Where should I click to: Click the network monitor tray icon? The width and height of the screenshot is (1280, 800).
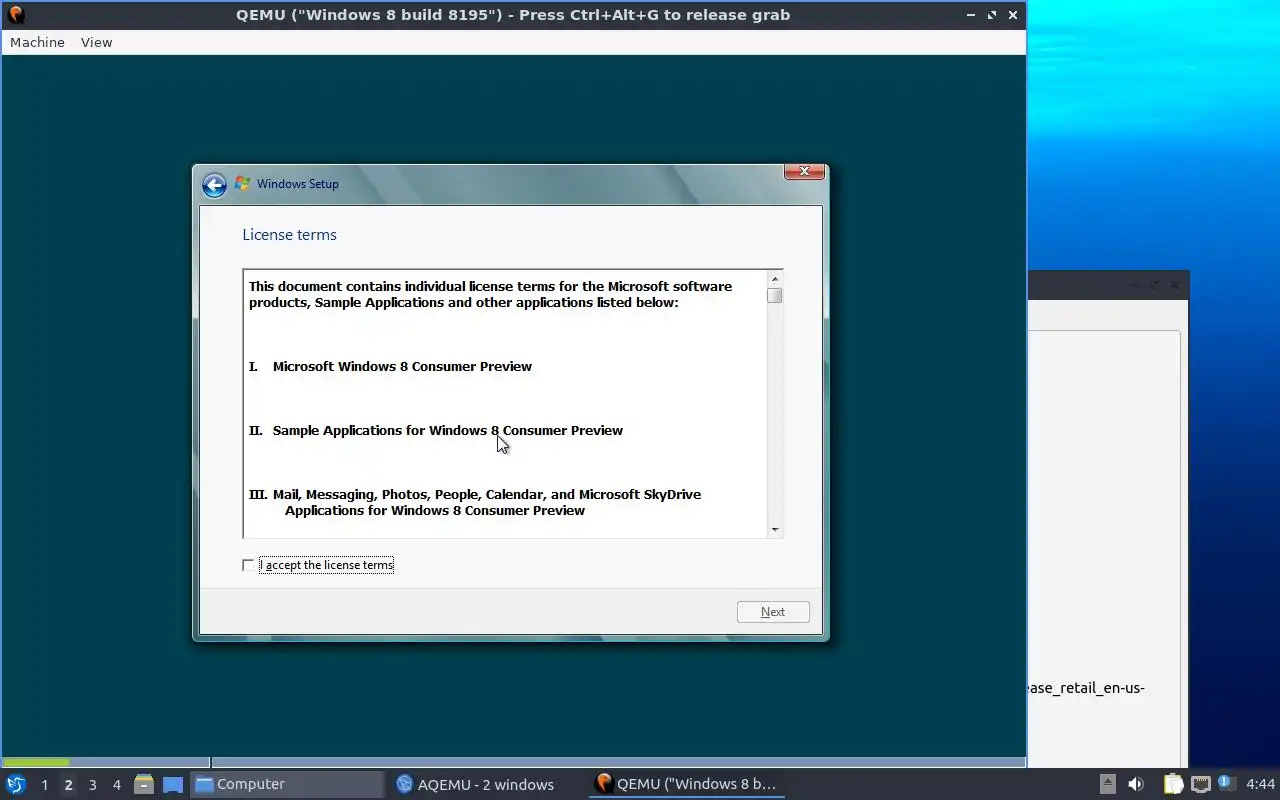point(1200,784)
